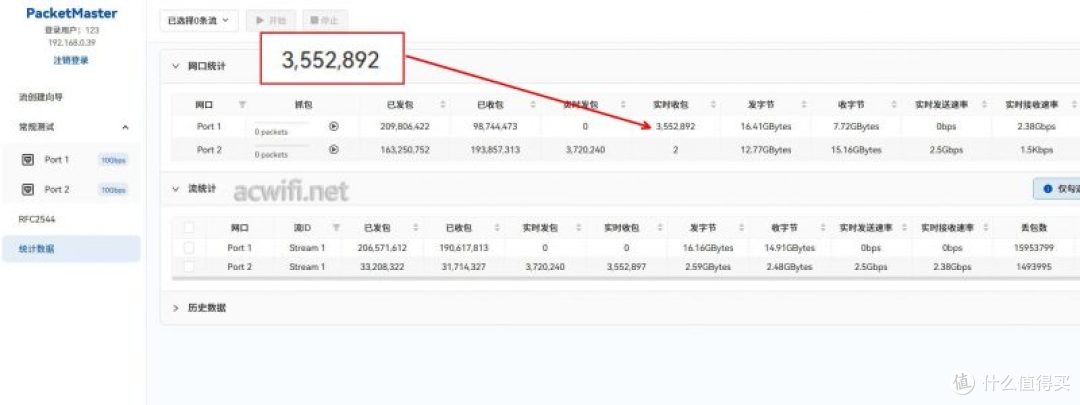Viewport: 1080px width, 405px height.
Task: Open the 统计数据 menu item
Action: pos(71,249)
